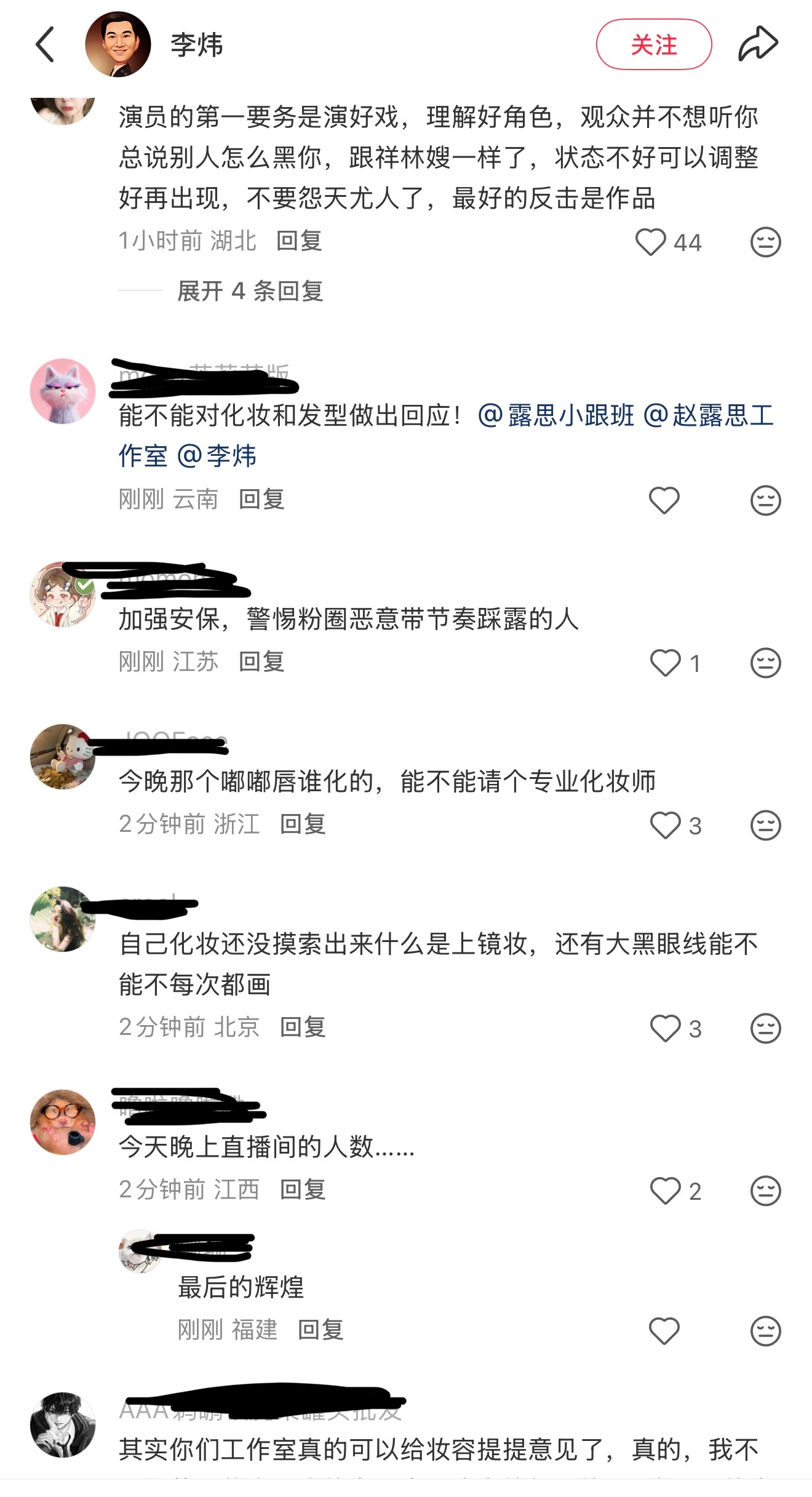Image resolution: width=812 pixels, height=1497 pixels.
Task: Open the white cat avatar commenter profile
Action: (x=63, y=391)
